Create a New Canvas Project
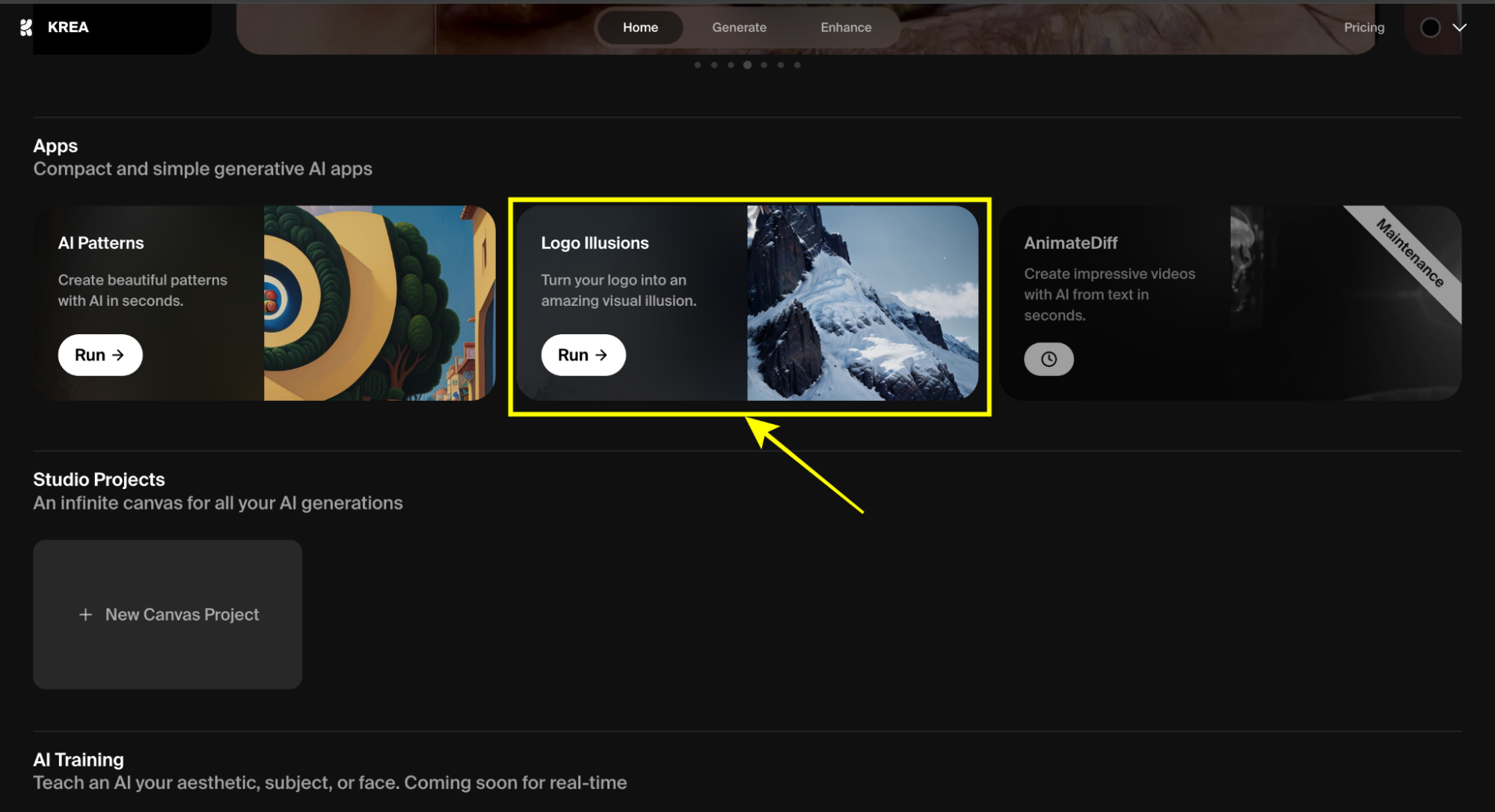The image size is (1495, 812). [168, 615]
